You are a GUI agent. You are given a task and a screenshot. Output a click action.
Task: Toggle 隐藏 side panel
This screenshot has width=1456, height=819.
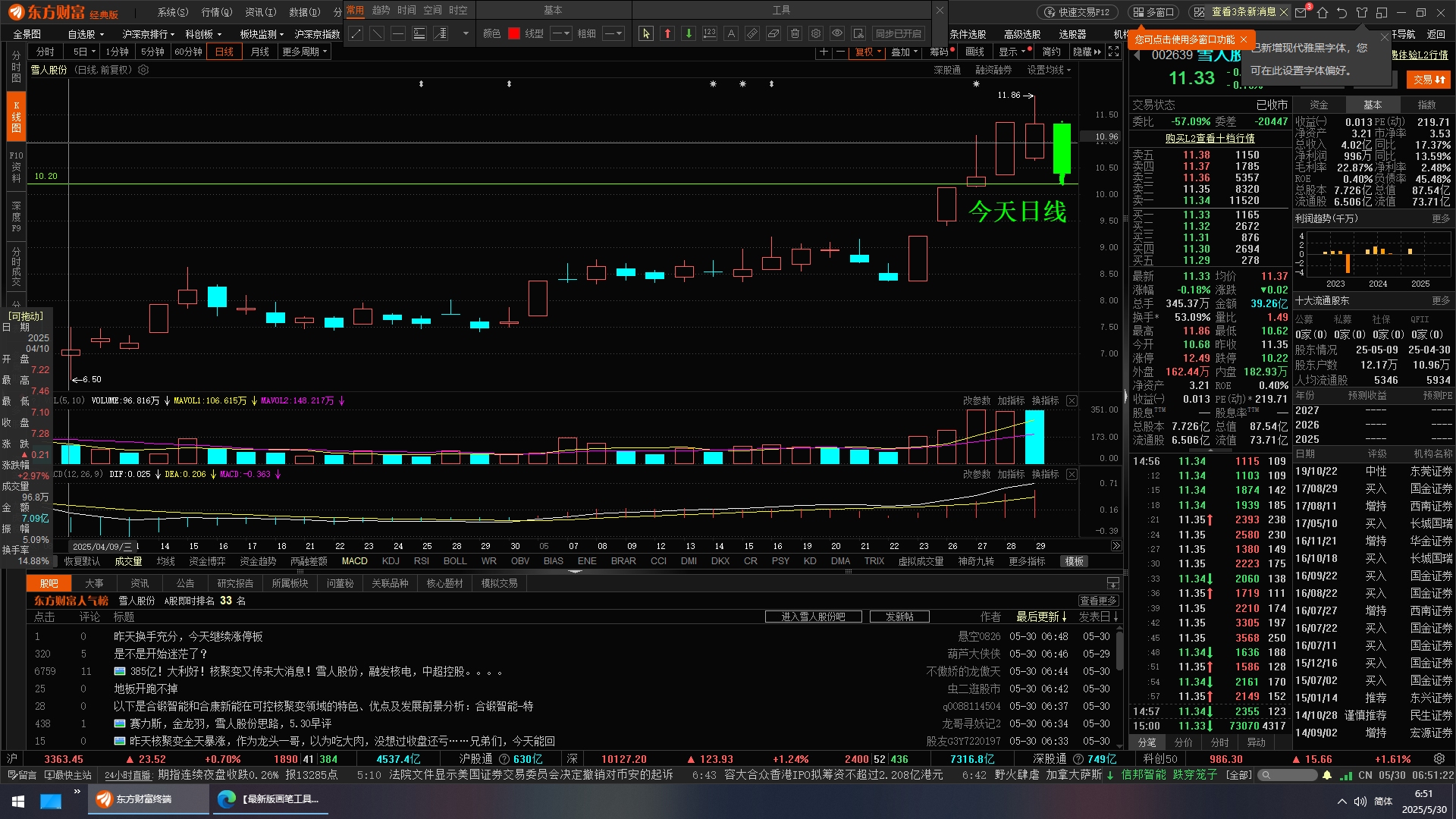[1087, 52]
